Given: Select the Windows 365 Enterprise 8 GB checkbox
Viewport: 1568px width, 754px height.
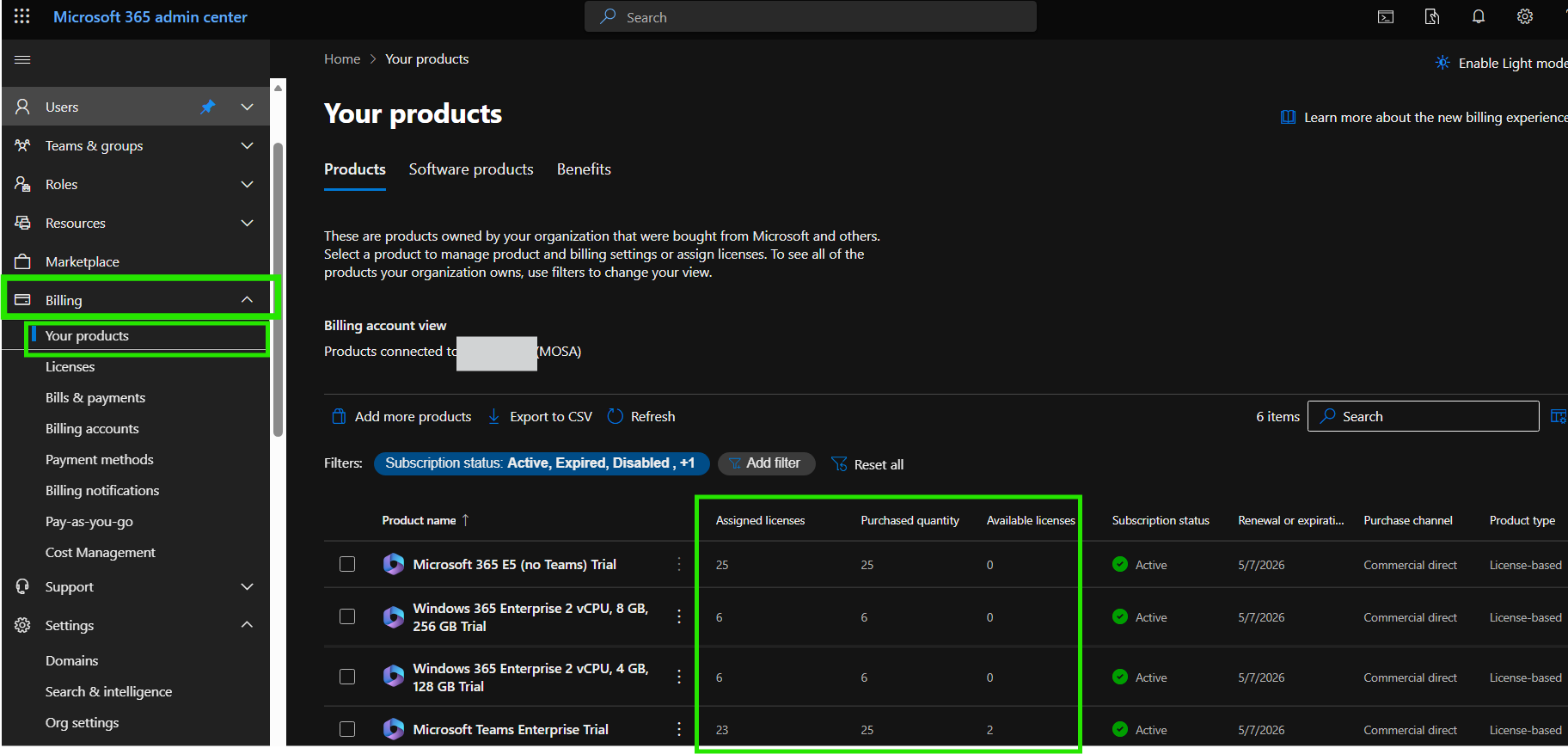Looking at the screenshot, I should tap(347, 616).
